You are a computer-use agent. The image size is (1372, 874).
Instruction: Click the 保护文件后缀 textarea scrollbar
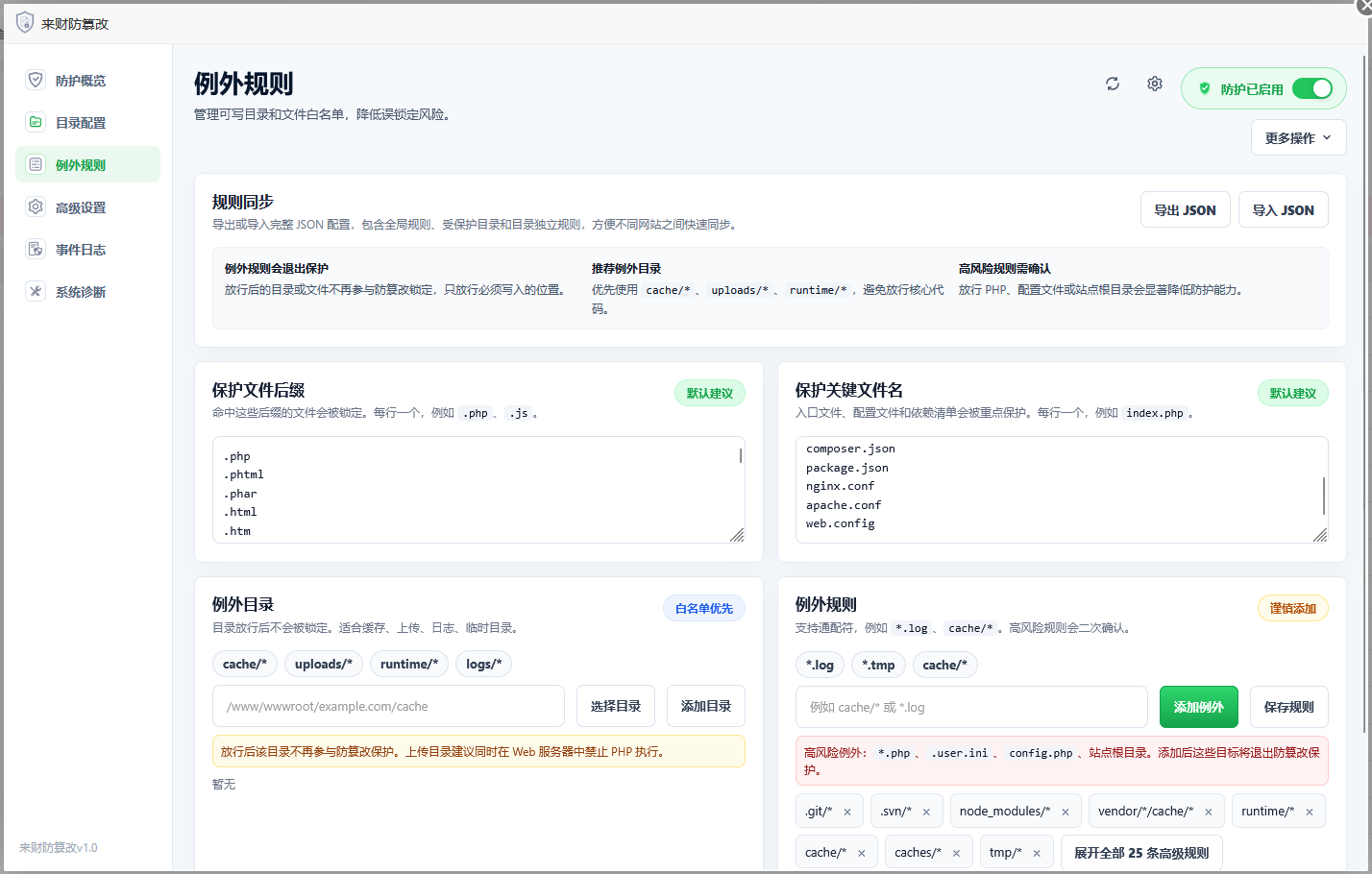[x=741, y=455]
